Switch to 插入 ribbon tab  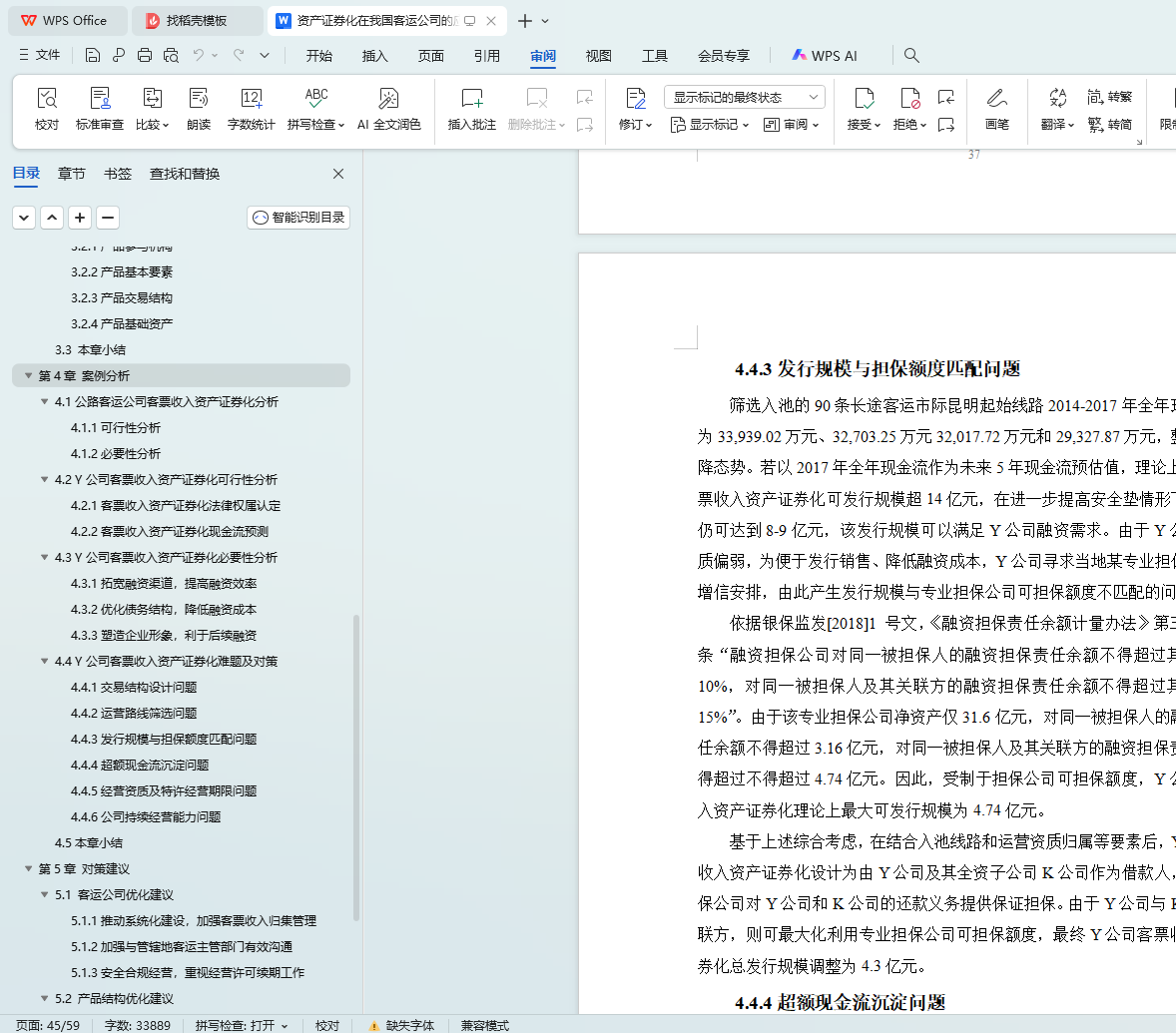pos(374,56)
